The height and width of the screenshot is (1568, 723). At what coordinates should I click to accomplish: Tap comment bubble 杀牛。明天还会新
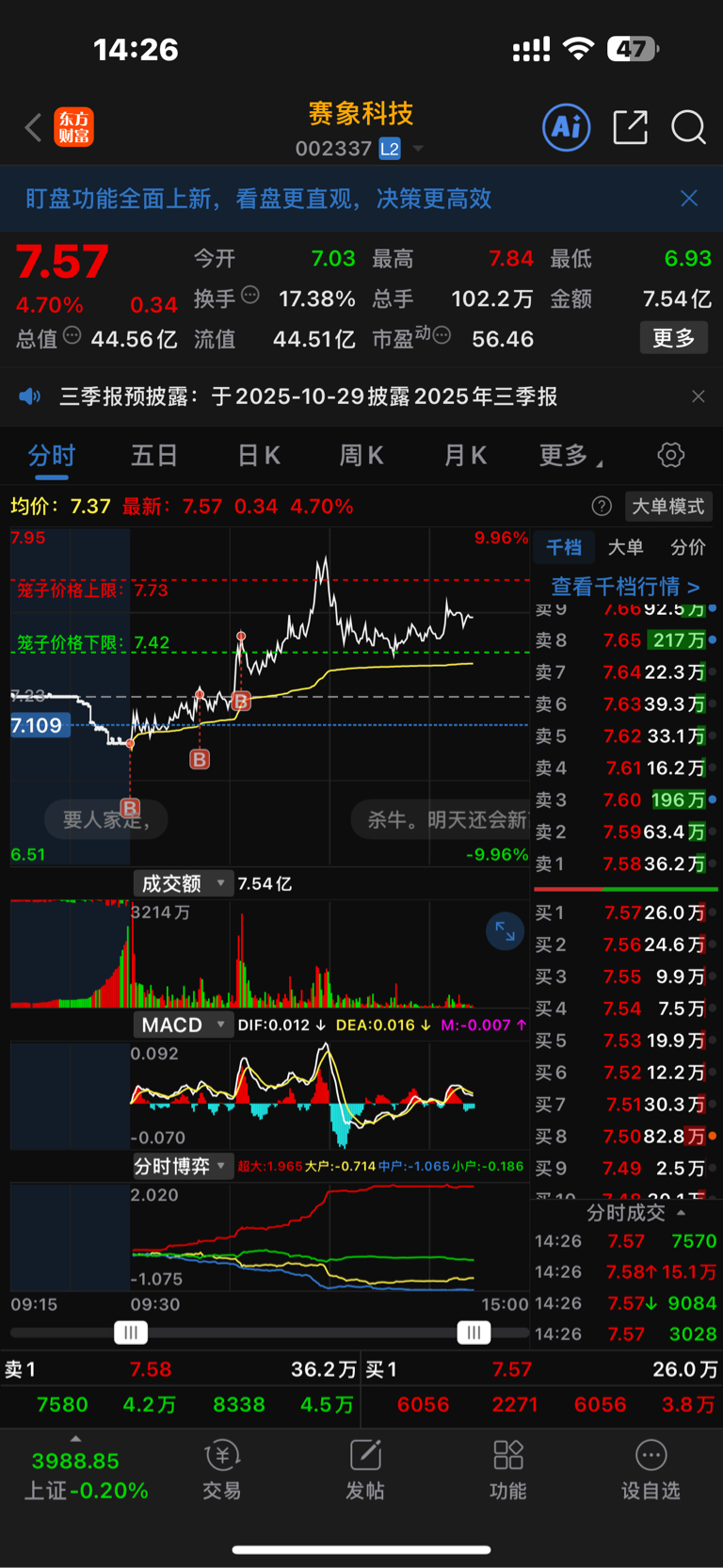[441, 819]
